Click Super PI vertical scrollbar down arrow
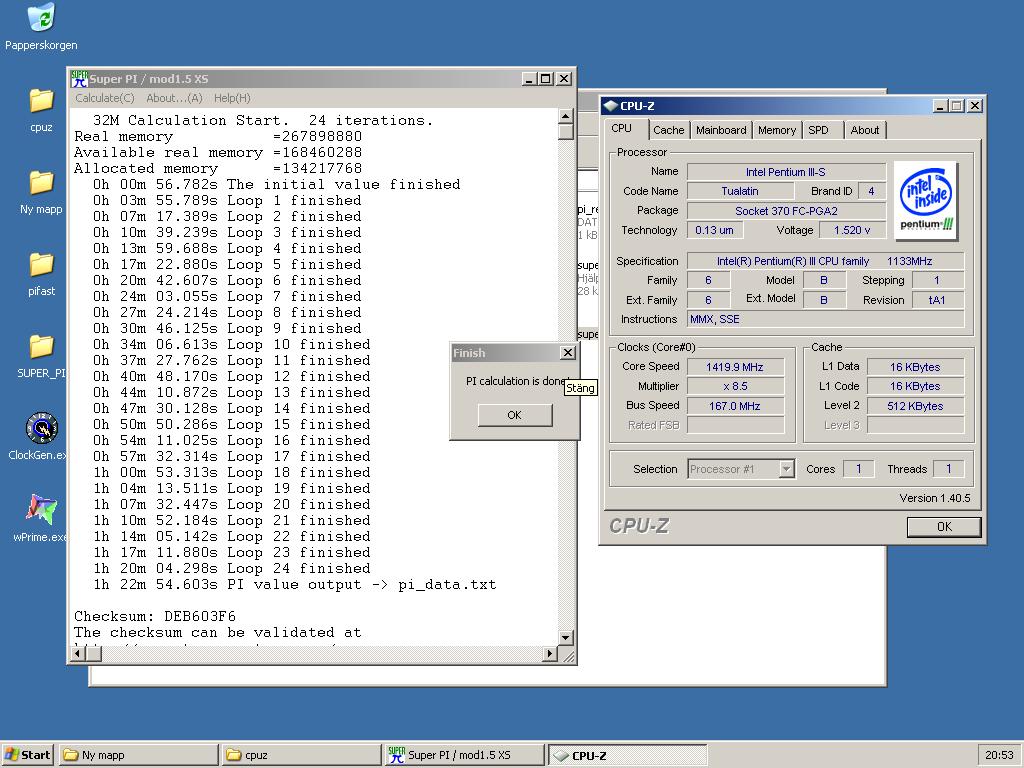The height and width of the screenshot is (768, 1024). coord(566,637)
